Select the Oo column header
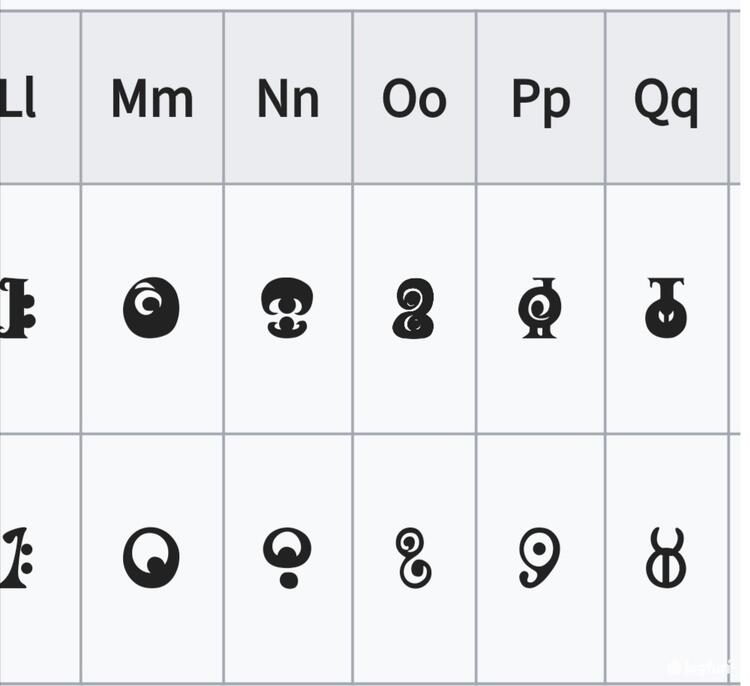The width and height of the screenshot is (750, 686). [x=414, y=98]
